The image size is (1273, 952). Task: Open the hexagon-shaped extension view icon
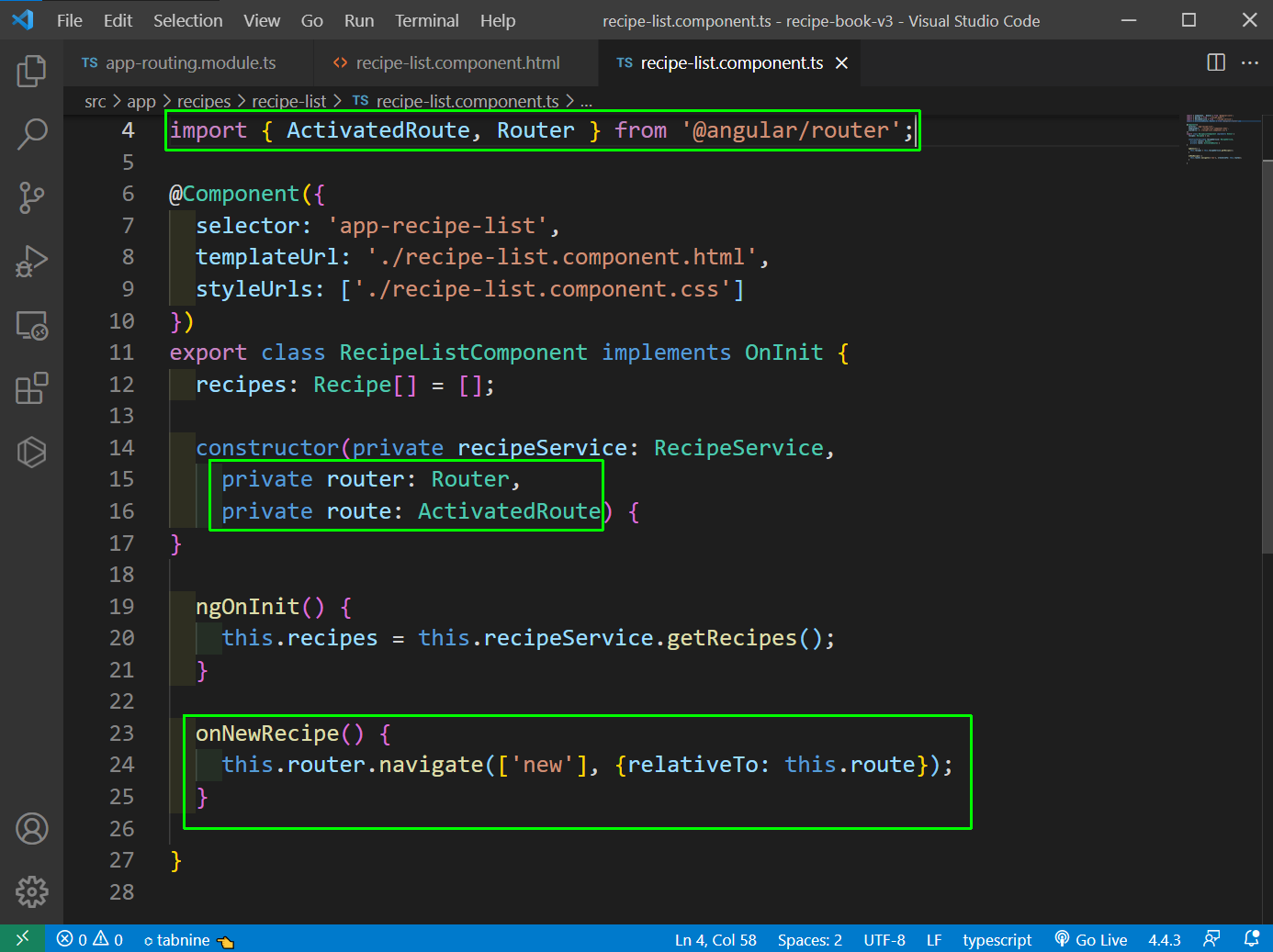[31, 452]
